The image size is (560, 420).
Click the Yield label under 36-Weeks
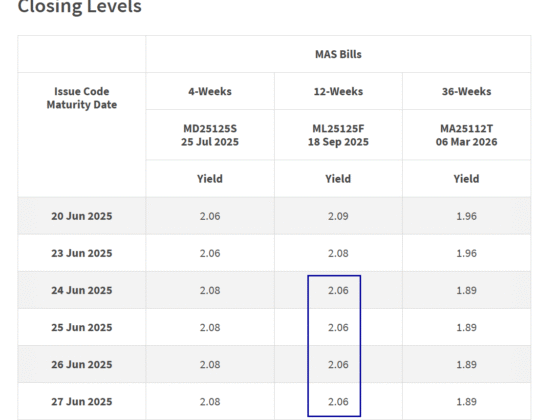[x=466, y=179]
